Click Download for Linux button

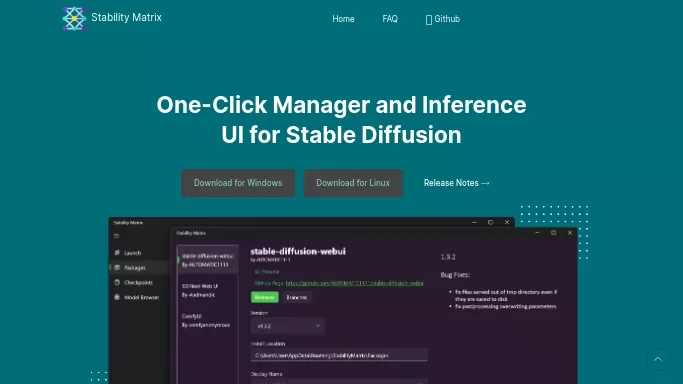click(353, 183)
